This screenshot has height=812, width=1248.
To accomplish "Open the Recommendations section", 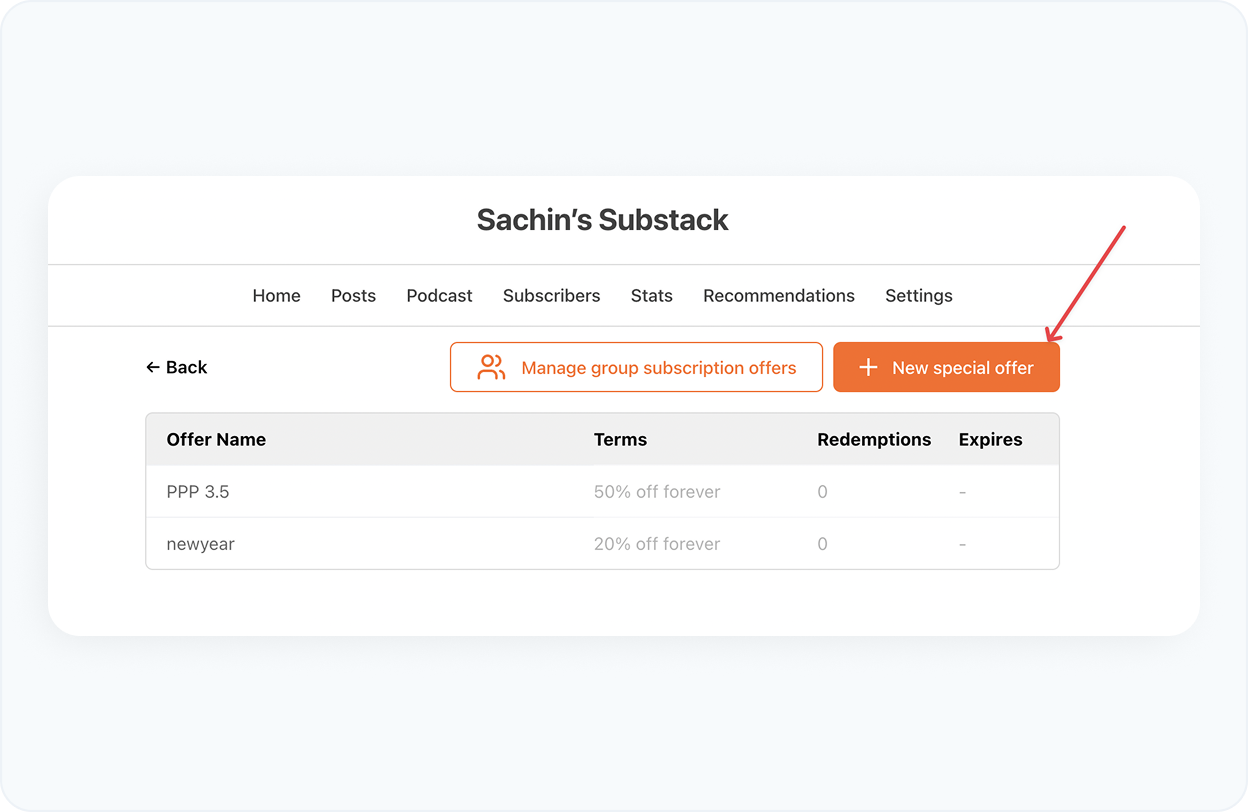I will pyautogui.click(x=779, y=295).
